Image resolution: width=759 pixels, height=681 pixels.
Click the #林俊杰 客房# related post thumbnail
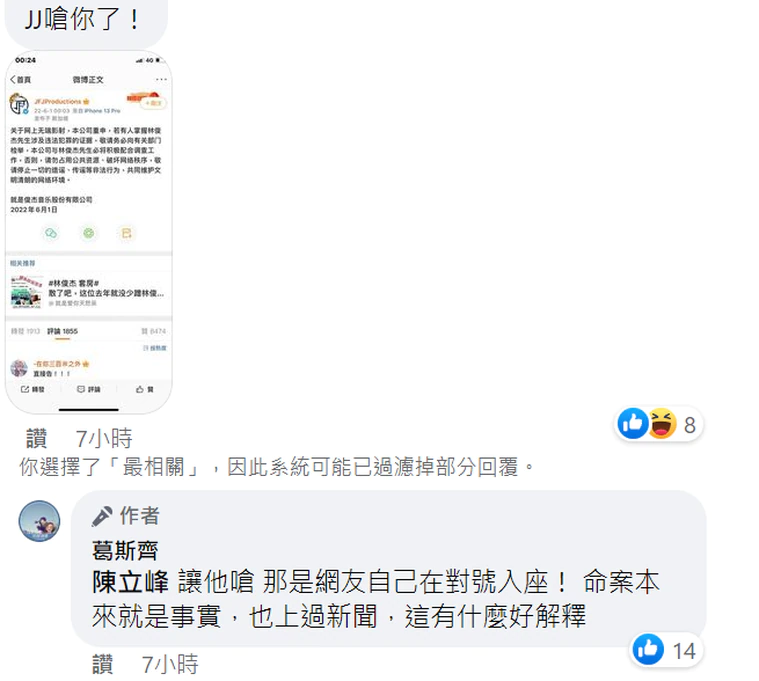(x=27, y=292)
